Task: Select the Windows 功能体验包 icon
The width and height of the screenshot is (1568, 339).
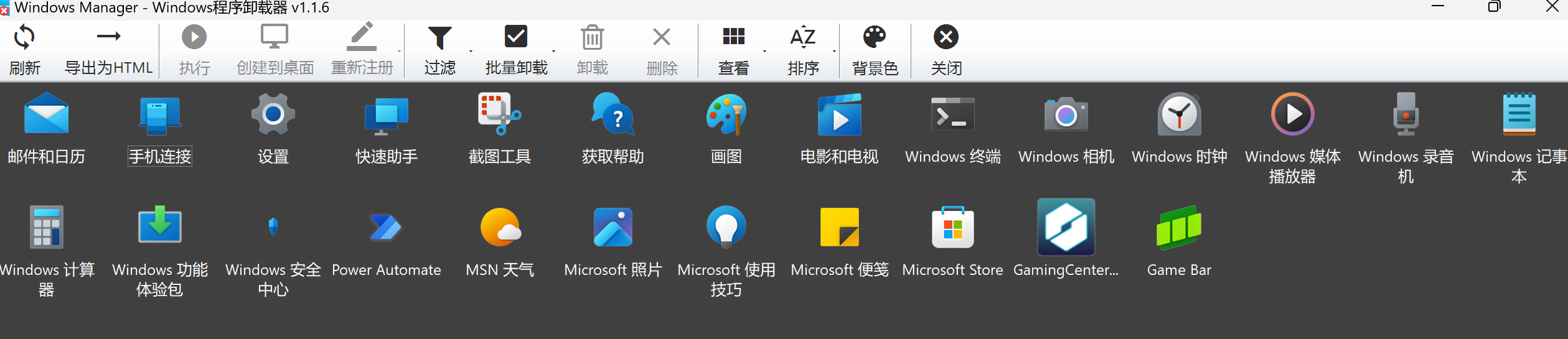Action: 160,225
